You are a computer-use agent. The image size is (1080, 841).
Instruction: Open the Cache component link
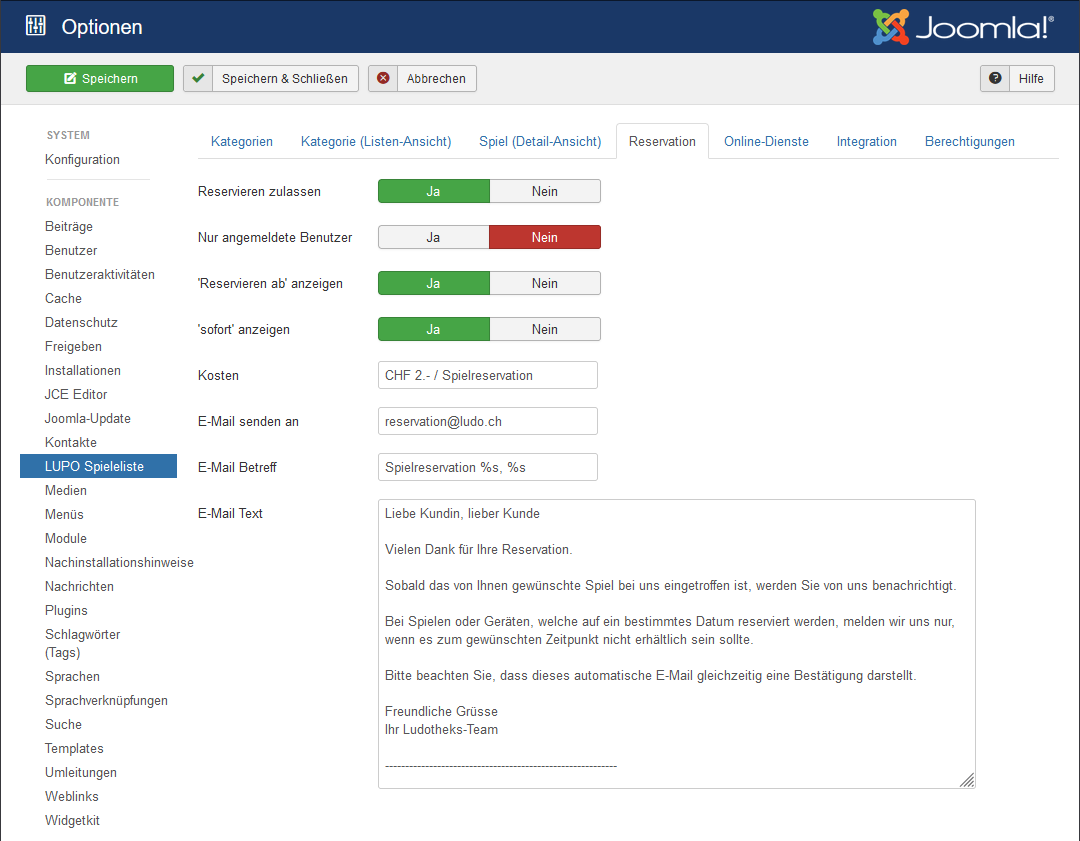(63, 298)
